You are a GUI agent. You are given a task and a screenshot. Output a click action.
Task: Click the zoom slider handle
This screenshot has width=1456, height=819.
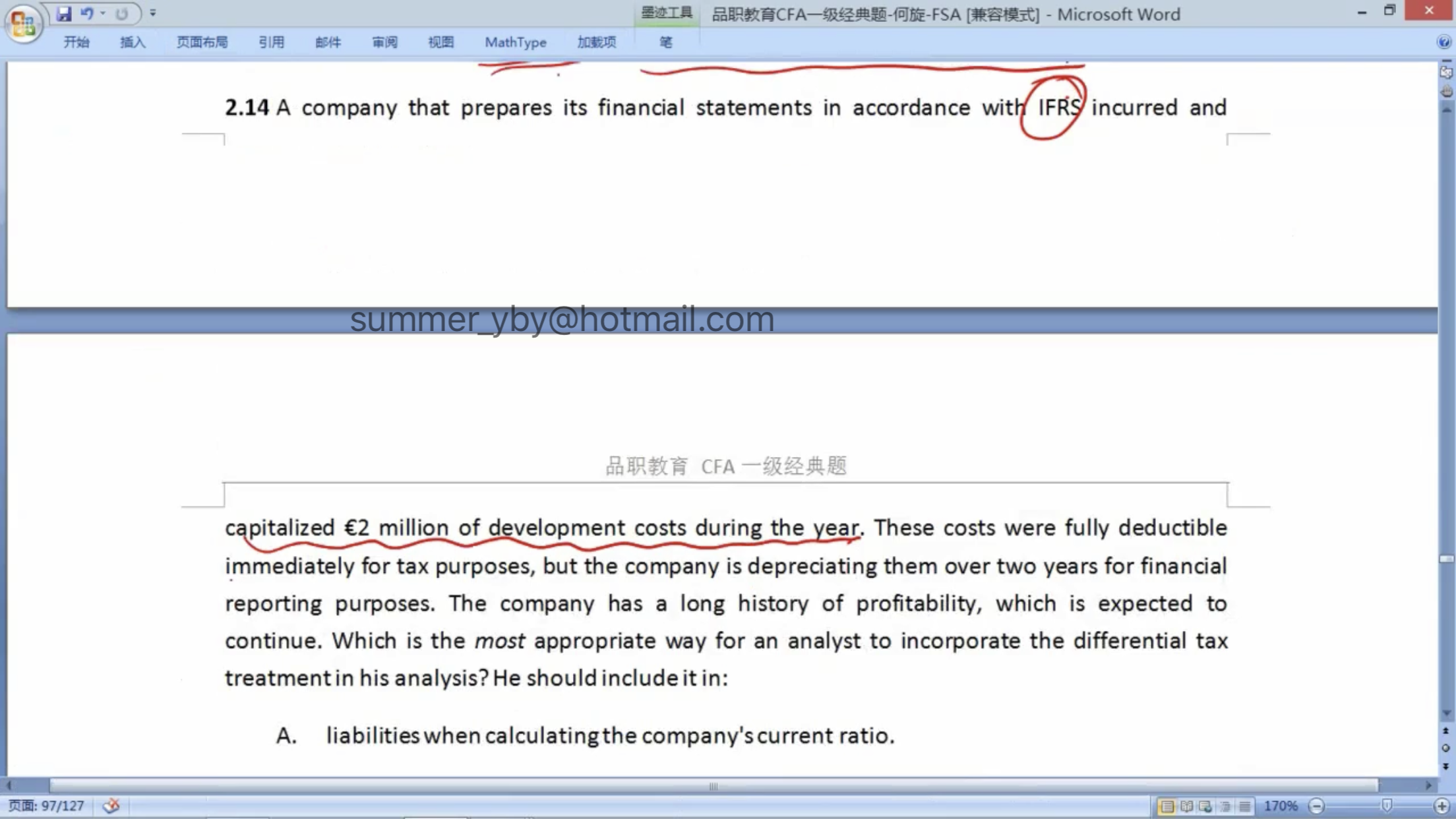(x=1387, y=806)
